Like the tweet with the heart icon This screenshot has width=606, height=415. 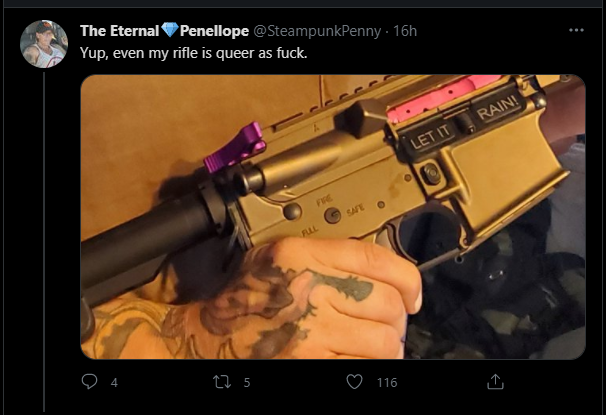click(x=354, y=382)
